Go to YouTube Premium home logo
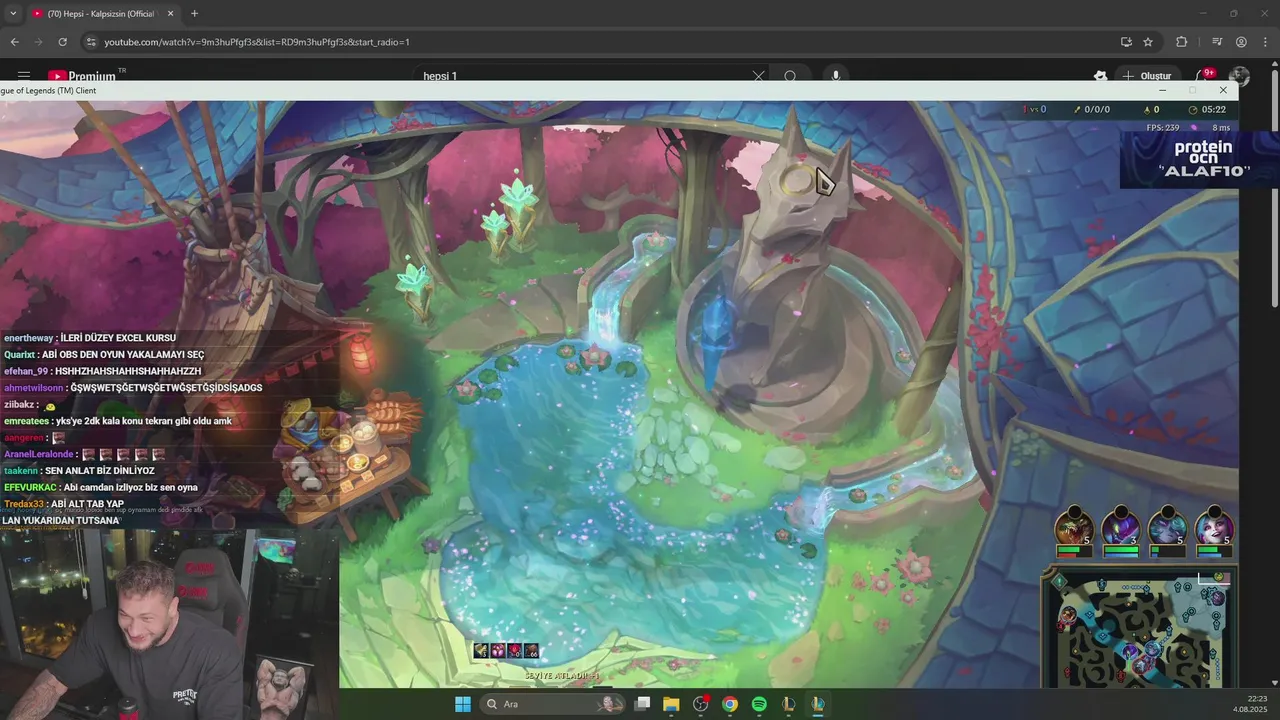This screenshot has width=1280, height=720. tap(85, 76)
